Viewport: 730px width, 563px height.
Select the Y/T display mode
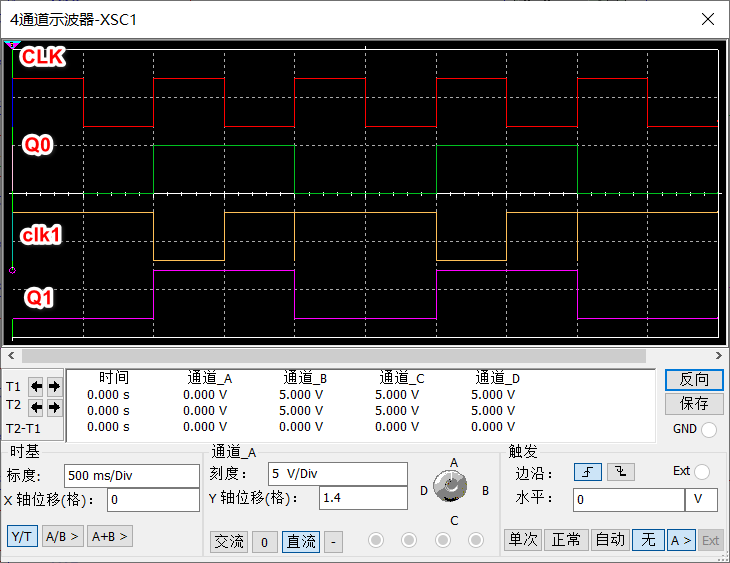21,537
